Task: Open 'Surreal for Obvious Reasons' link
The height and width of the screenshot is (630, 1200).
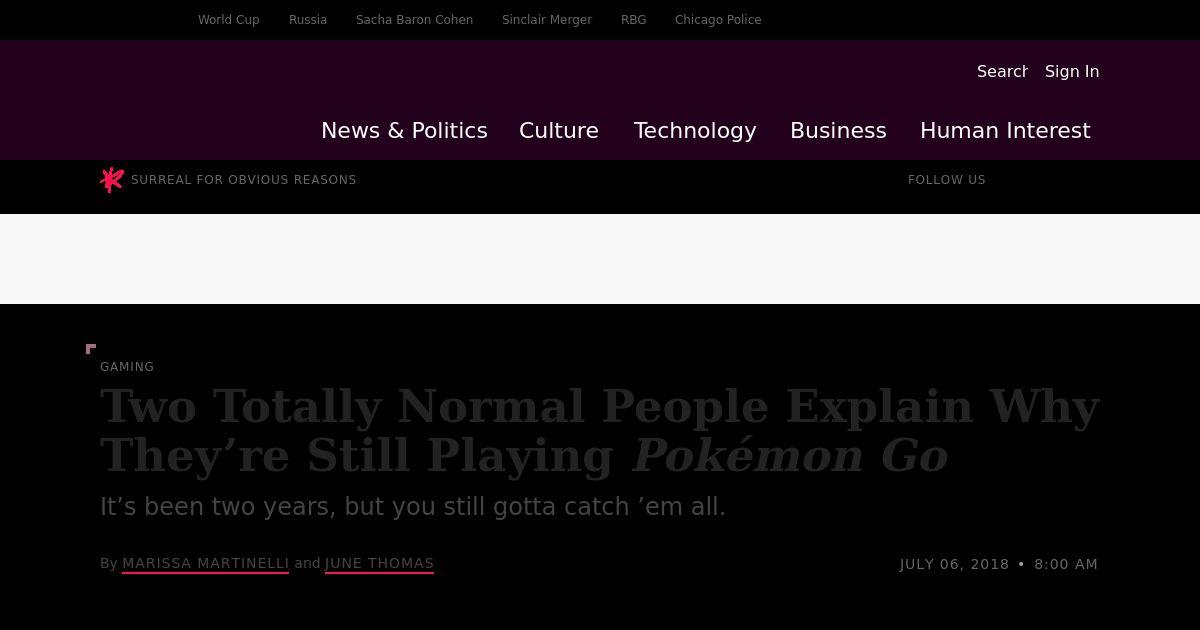Action: (x=244, y=180)
